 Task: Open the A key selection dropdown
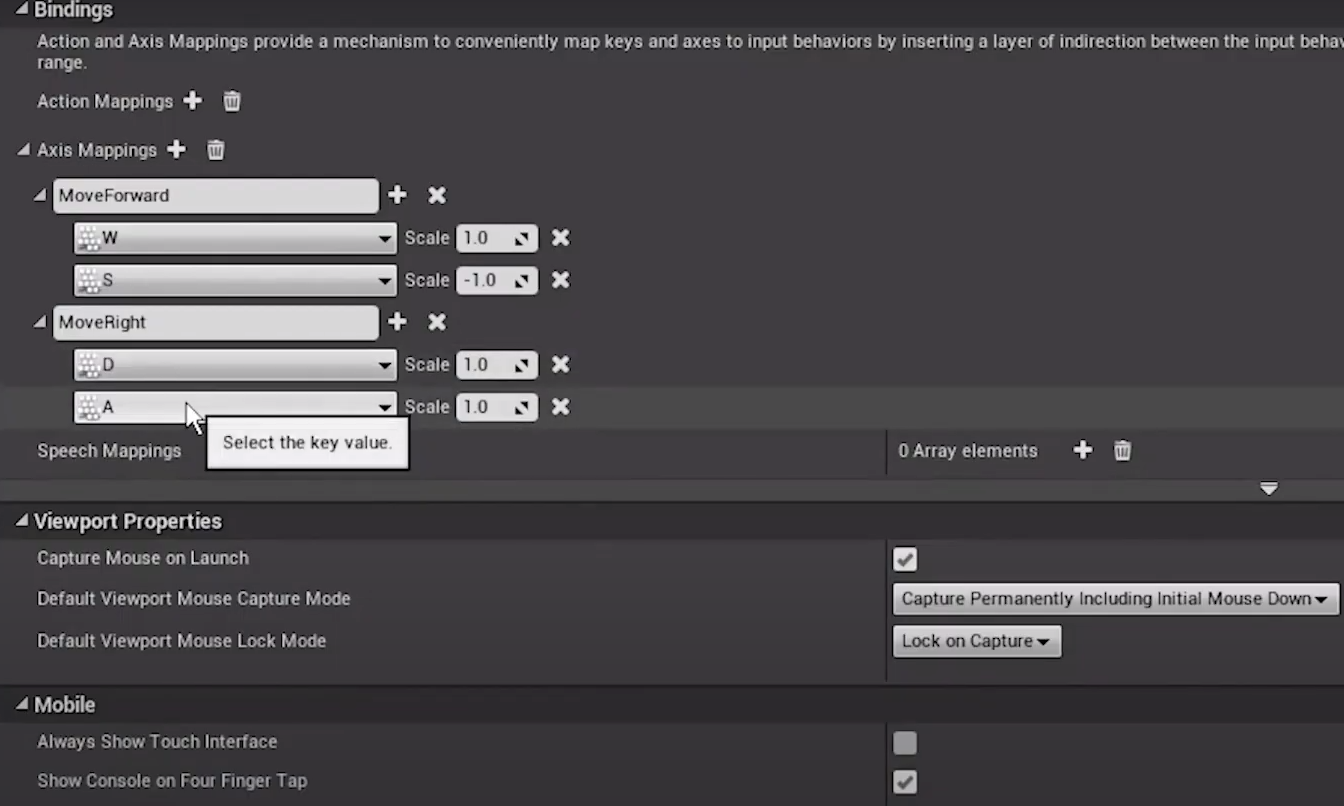[x=384, y=407]
